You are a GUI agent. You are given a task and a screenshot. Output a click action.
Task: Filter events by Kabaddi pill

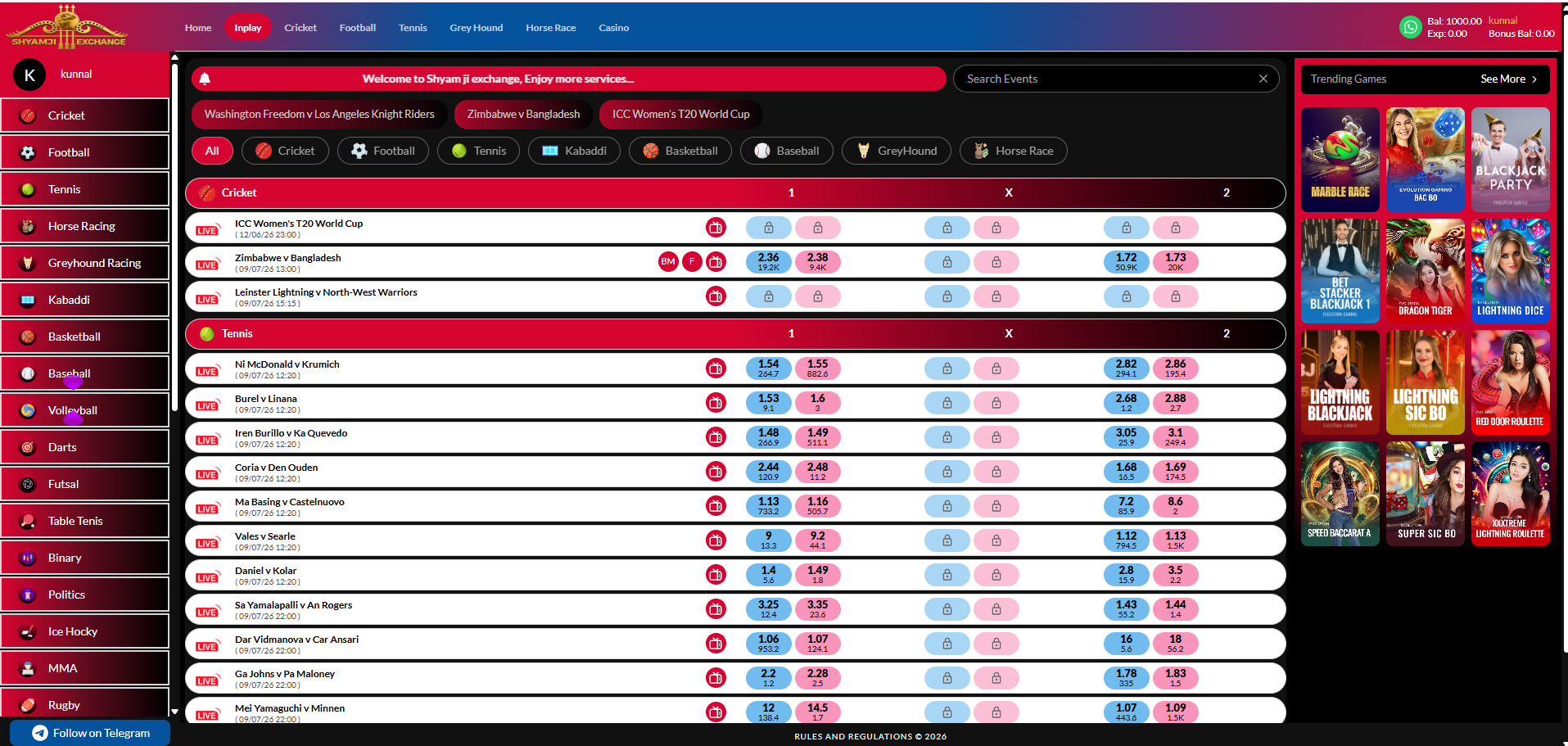click(574, 151)
